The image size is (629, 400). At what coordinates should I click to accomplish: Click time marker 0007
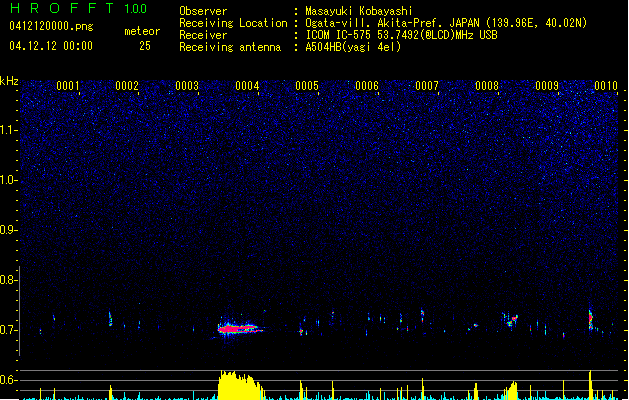click(427, 86)
